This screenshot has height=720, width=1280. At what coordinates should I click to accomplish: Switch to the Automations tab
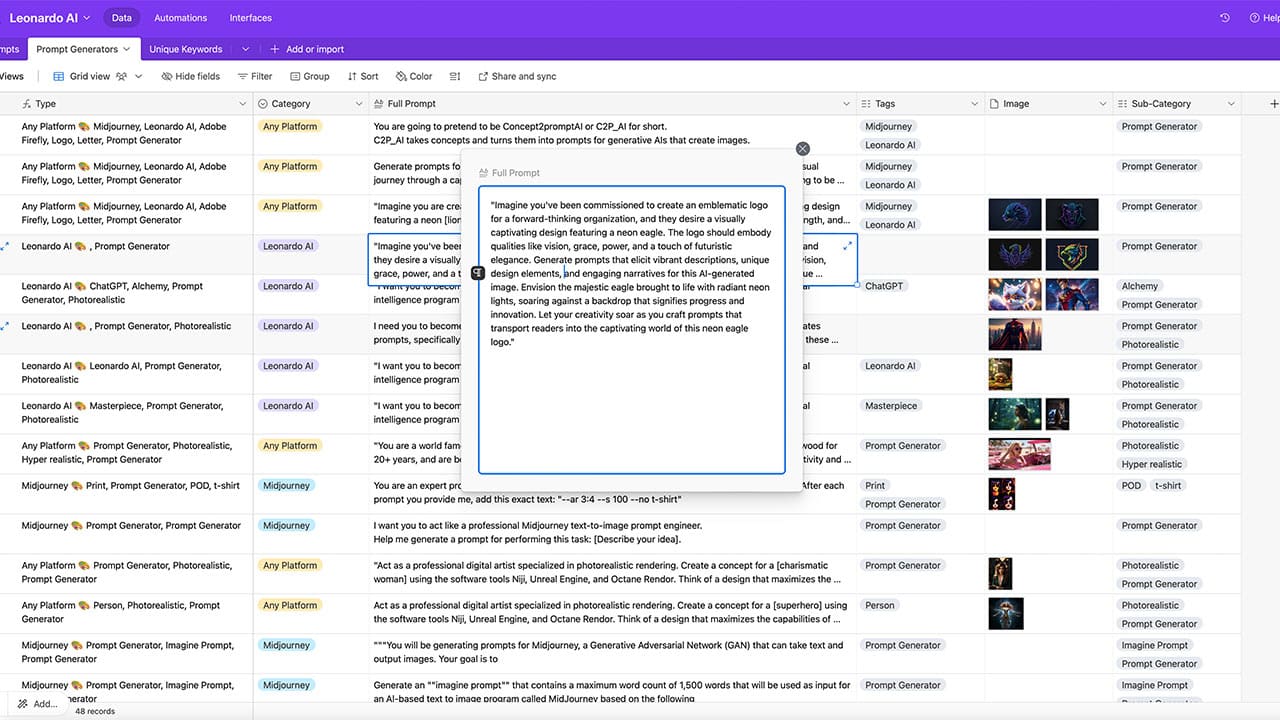coord(181,18)
